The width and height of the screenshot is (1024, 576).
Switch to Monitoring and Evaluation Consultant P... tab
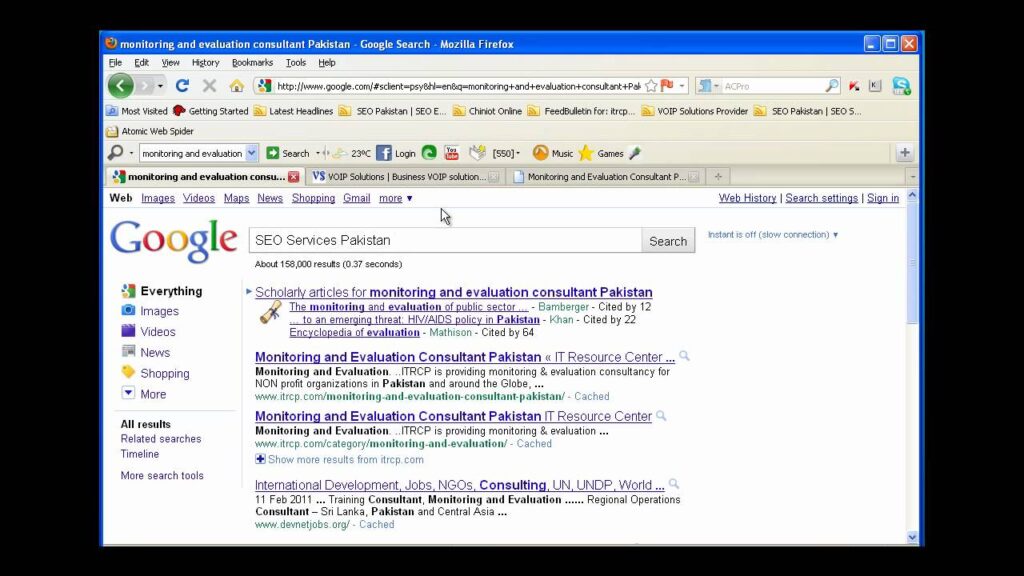[605, 176]
